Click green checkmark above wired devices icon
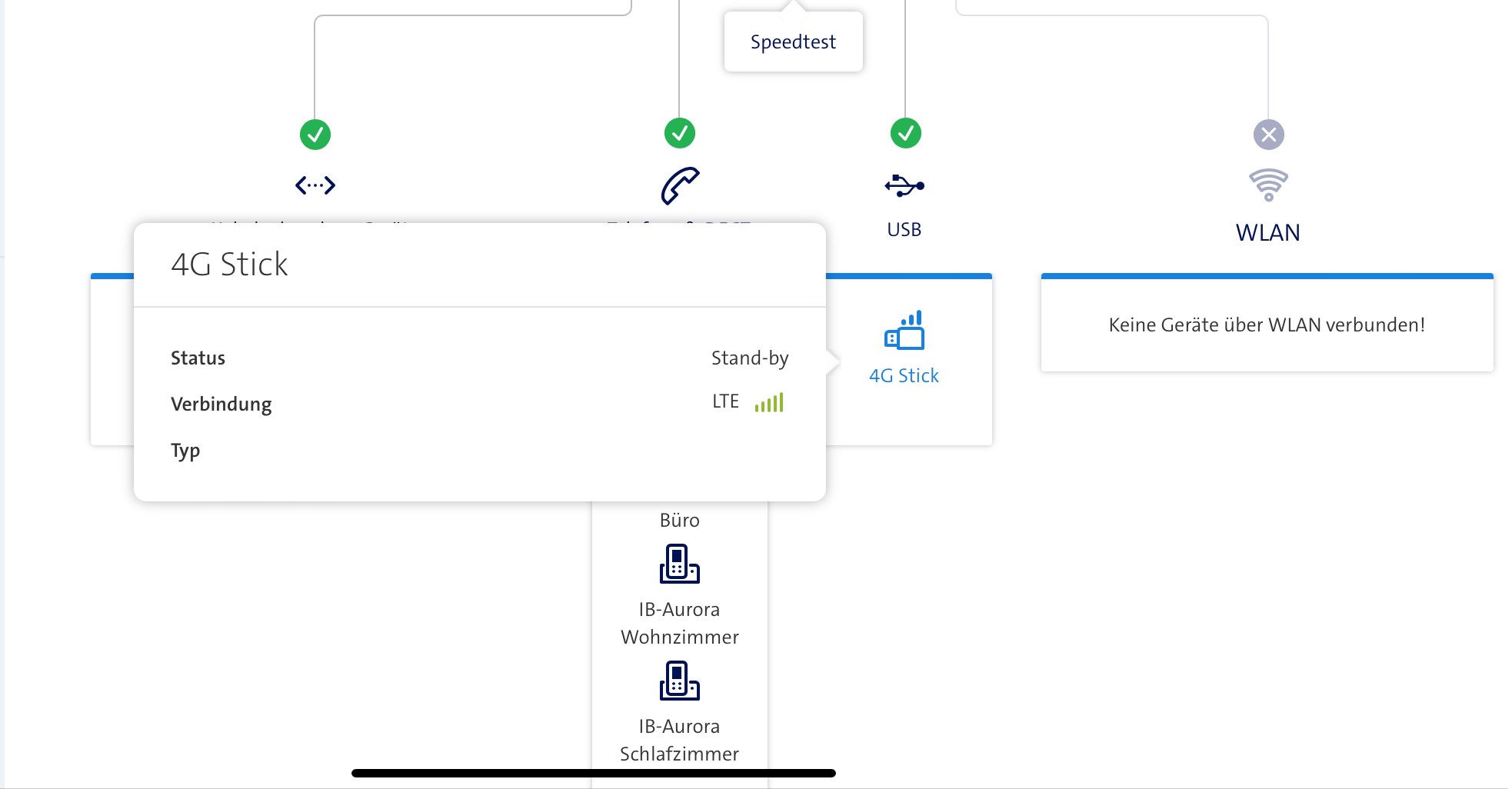This screenshot has height=789, width=1512. [x=315, y=135]
